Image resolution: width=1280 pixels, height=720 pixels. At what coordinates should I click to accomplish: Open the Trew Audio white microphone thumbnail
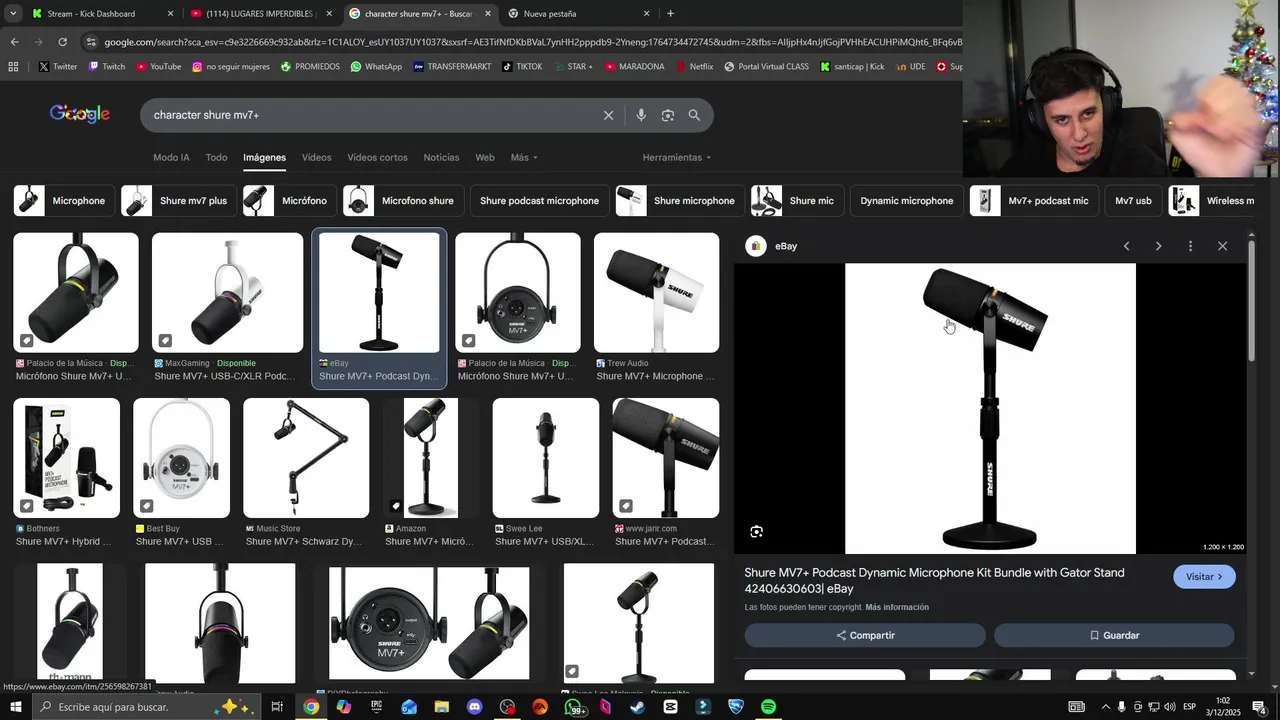pyautogui.click(x=656, y=293)
